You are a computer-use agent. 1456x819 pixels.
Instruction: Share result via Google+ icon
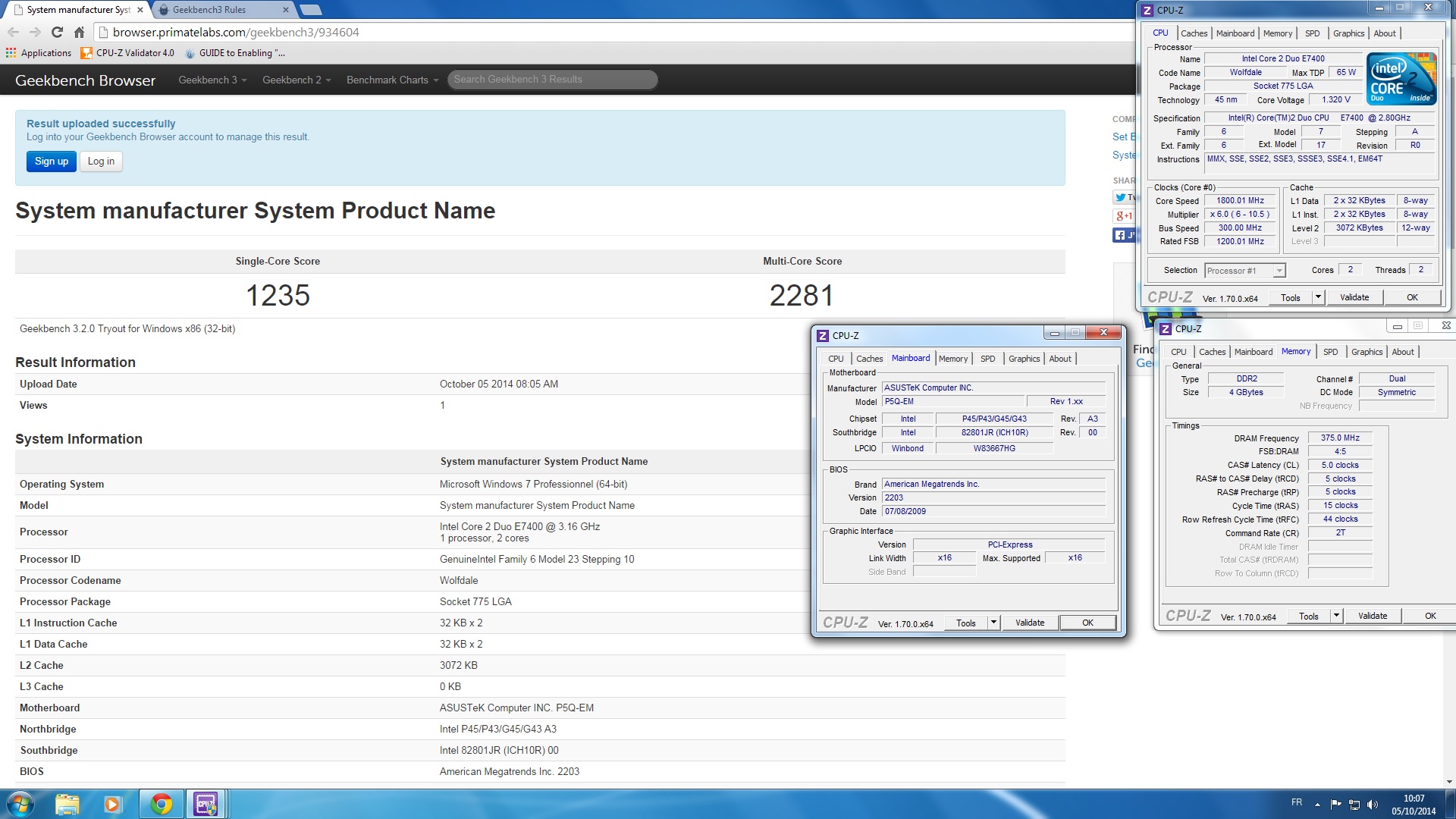coord(1123,216)
